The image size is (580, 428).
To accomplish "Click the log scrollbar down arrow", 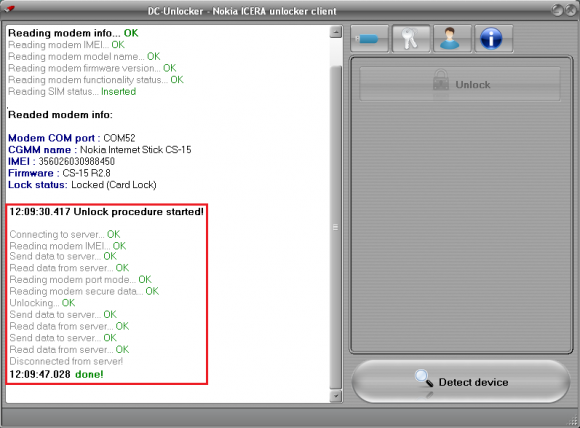I will [336, 396].
